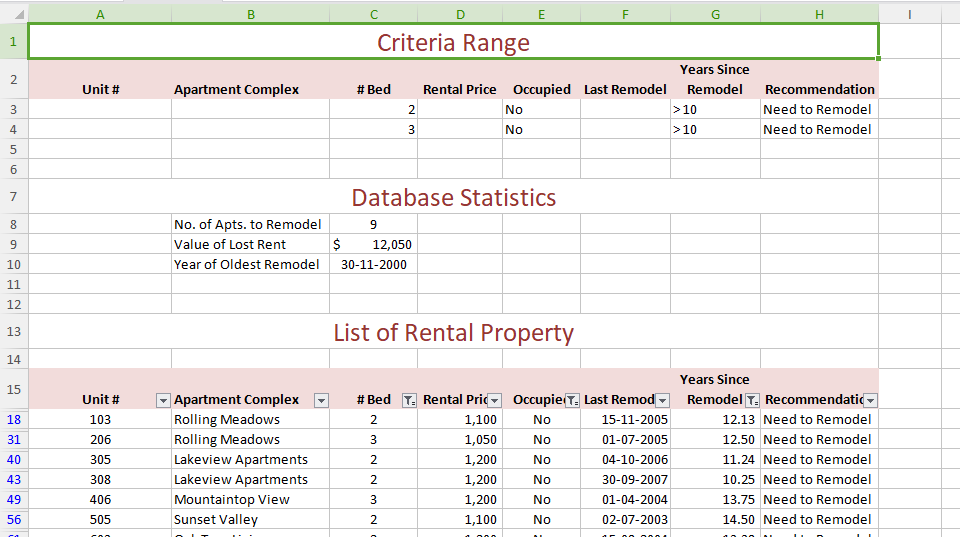Open the active filter on # Bed column

click(x=408, y=400)
